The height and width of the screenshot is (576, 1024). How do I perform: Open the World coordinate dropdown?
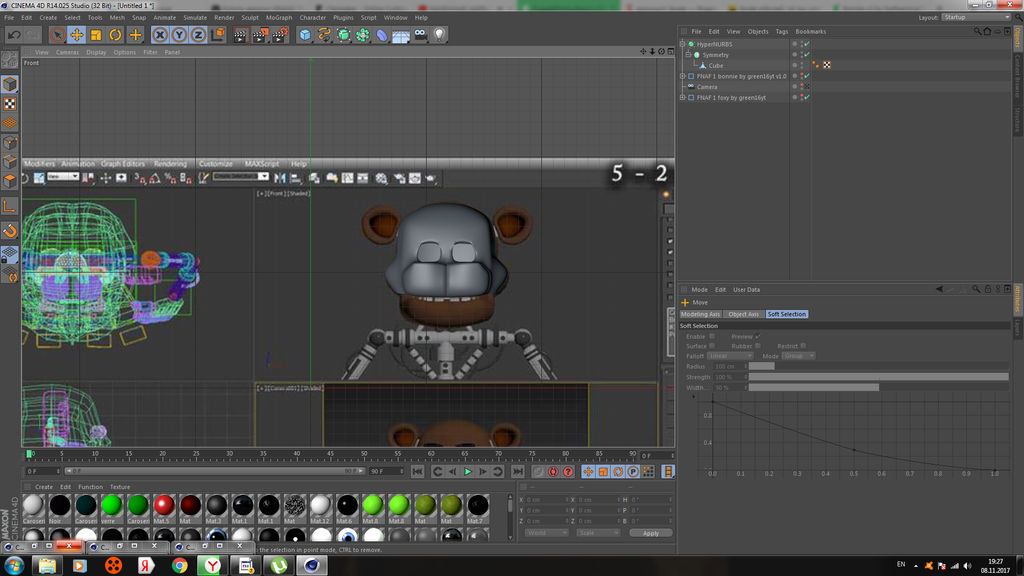[x=547, y=533]
